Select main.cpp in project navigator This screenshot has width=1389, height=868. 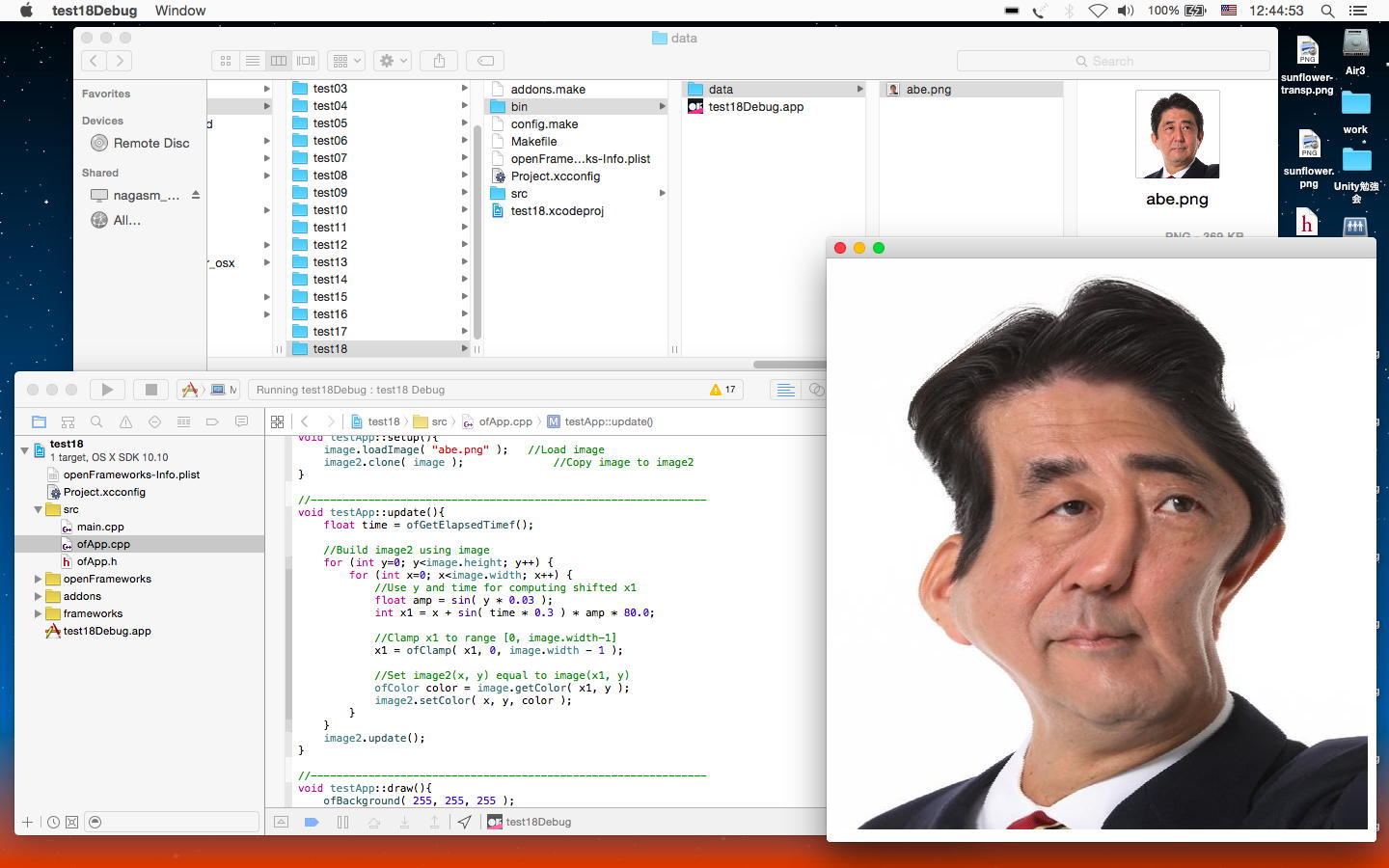pyautogui.click(x=100, y=527)
